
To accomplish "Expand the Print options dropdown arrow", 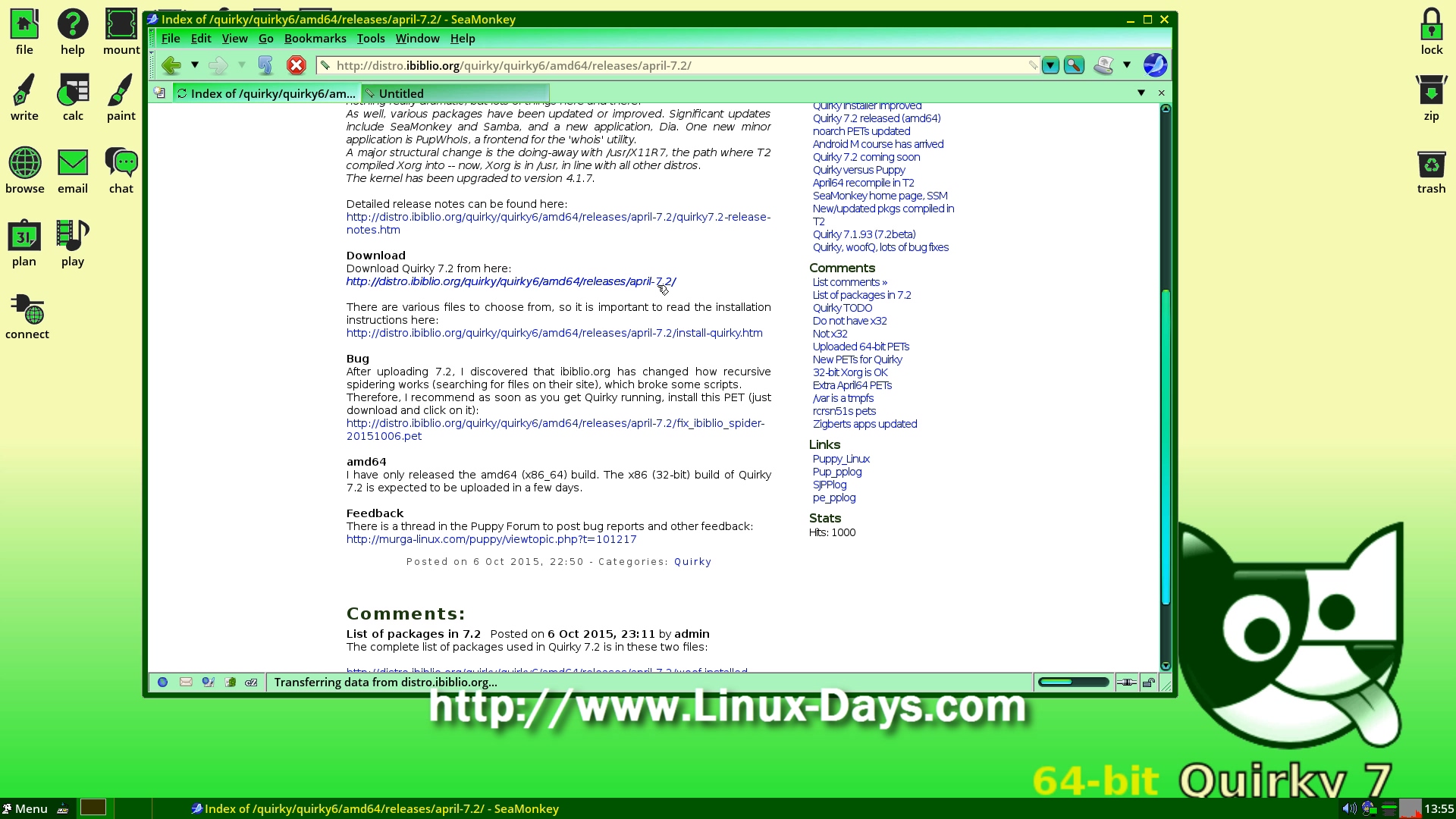I will click(1127, 65).
